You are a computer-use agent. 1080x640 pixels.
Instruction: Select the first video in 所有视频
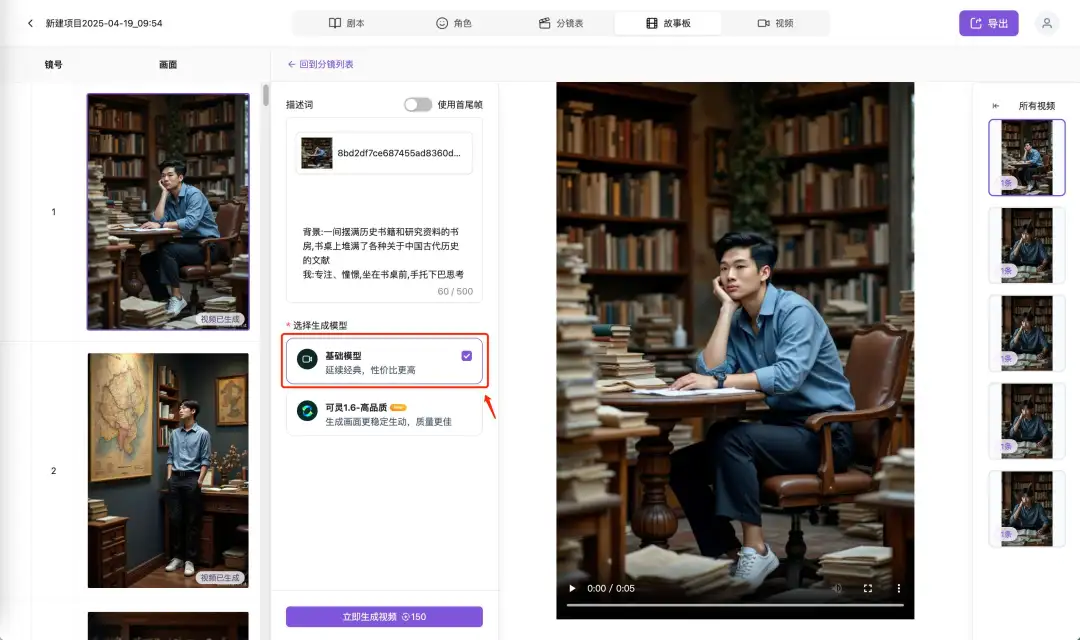[x=1026, y=158]
